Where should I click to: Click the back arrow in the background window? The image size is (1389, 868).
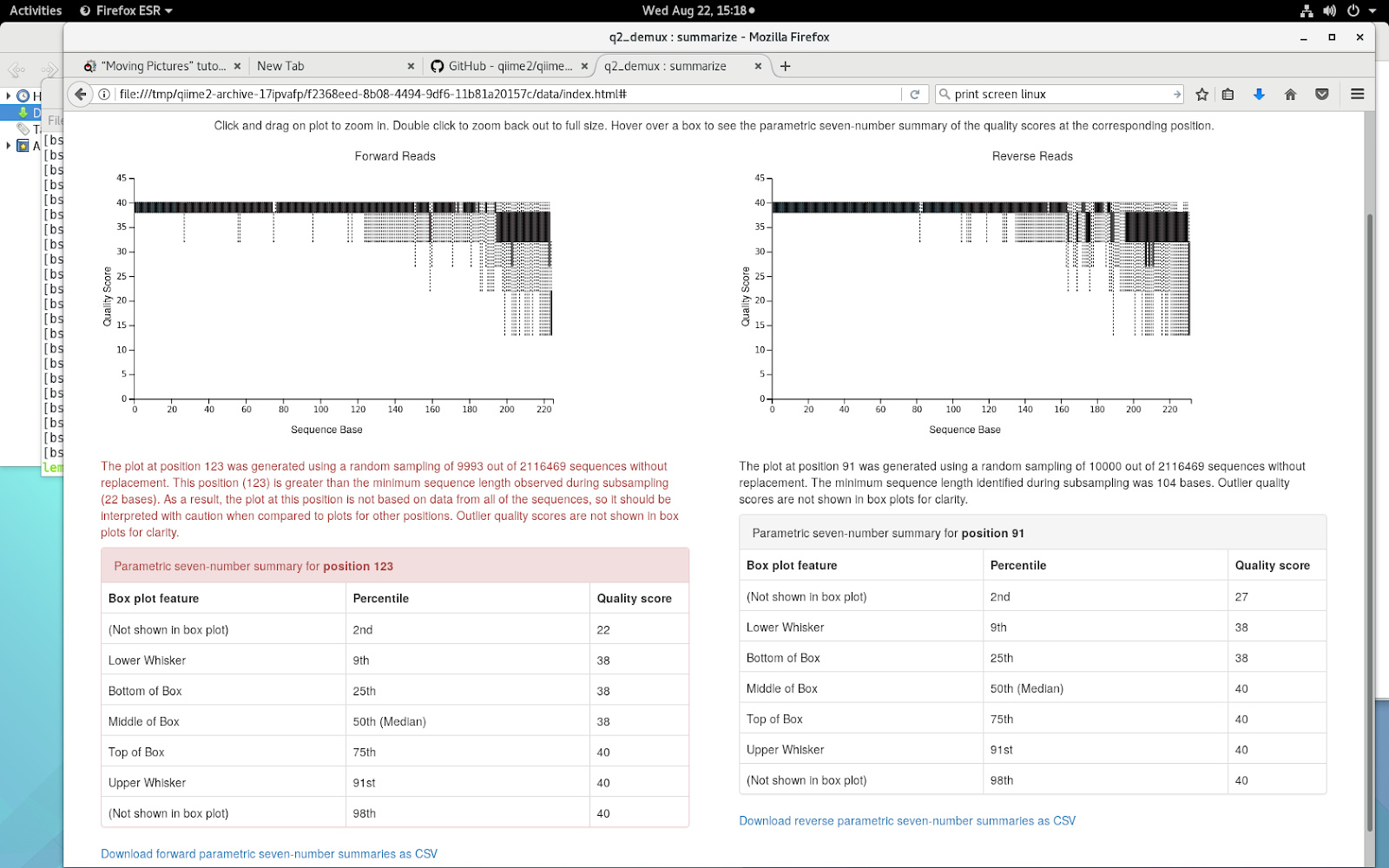point(16,69)
